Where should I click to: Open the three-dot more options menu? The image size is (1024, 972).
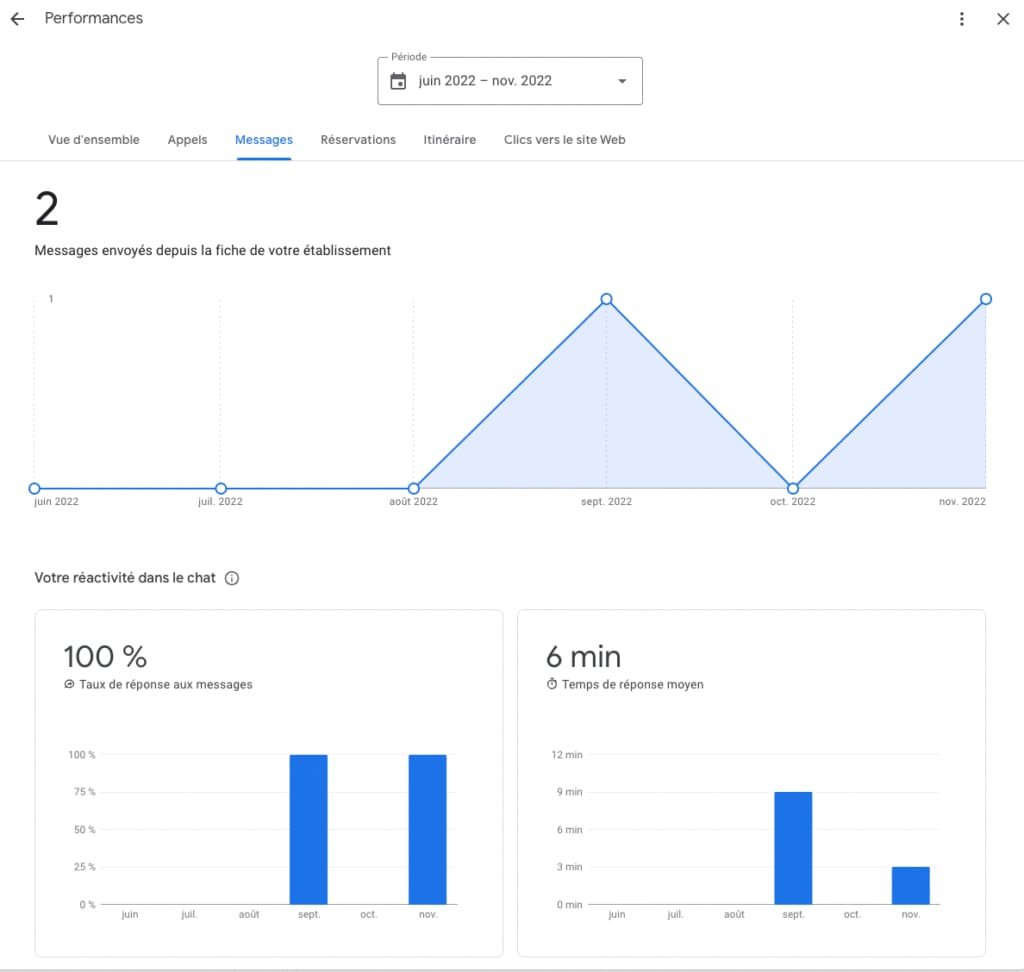coord(961,19)
